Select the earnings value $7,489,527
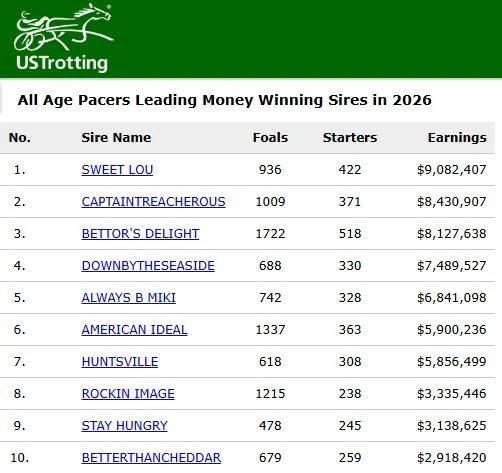The width and height of the screenshot is (502, 473). click(452, 266)
